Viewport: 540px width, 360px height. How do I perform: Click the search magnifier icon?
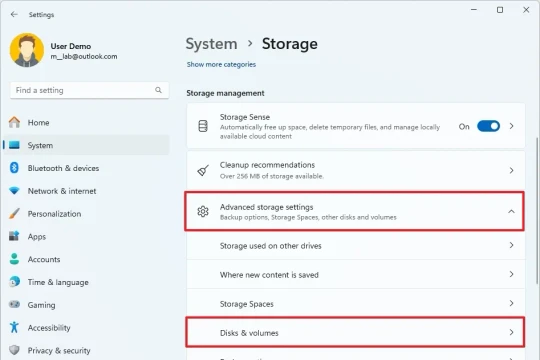tap(158, 90)
